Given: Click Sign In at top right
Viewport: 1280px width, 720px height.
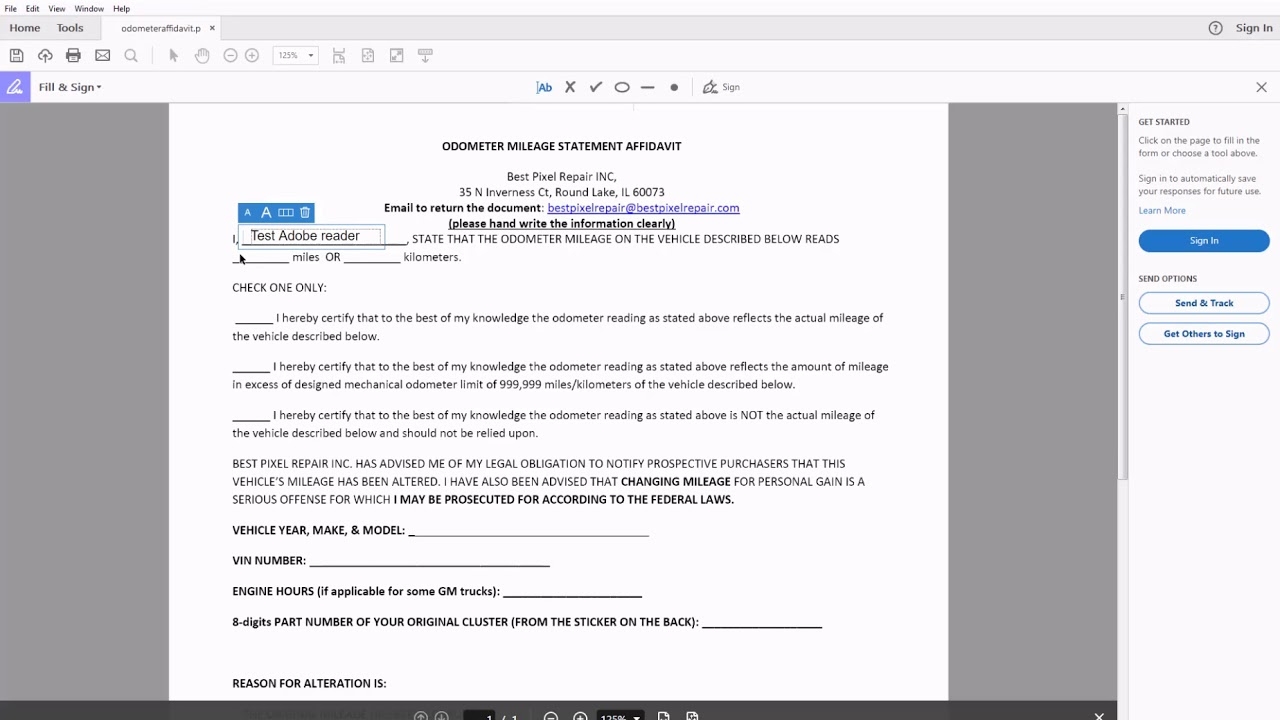Looking at the screenshot, I should point(1254,28).
